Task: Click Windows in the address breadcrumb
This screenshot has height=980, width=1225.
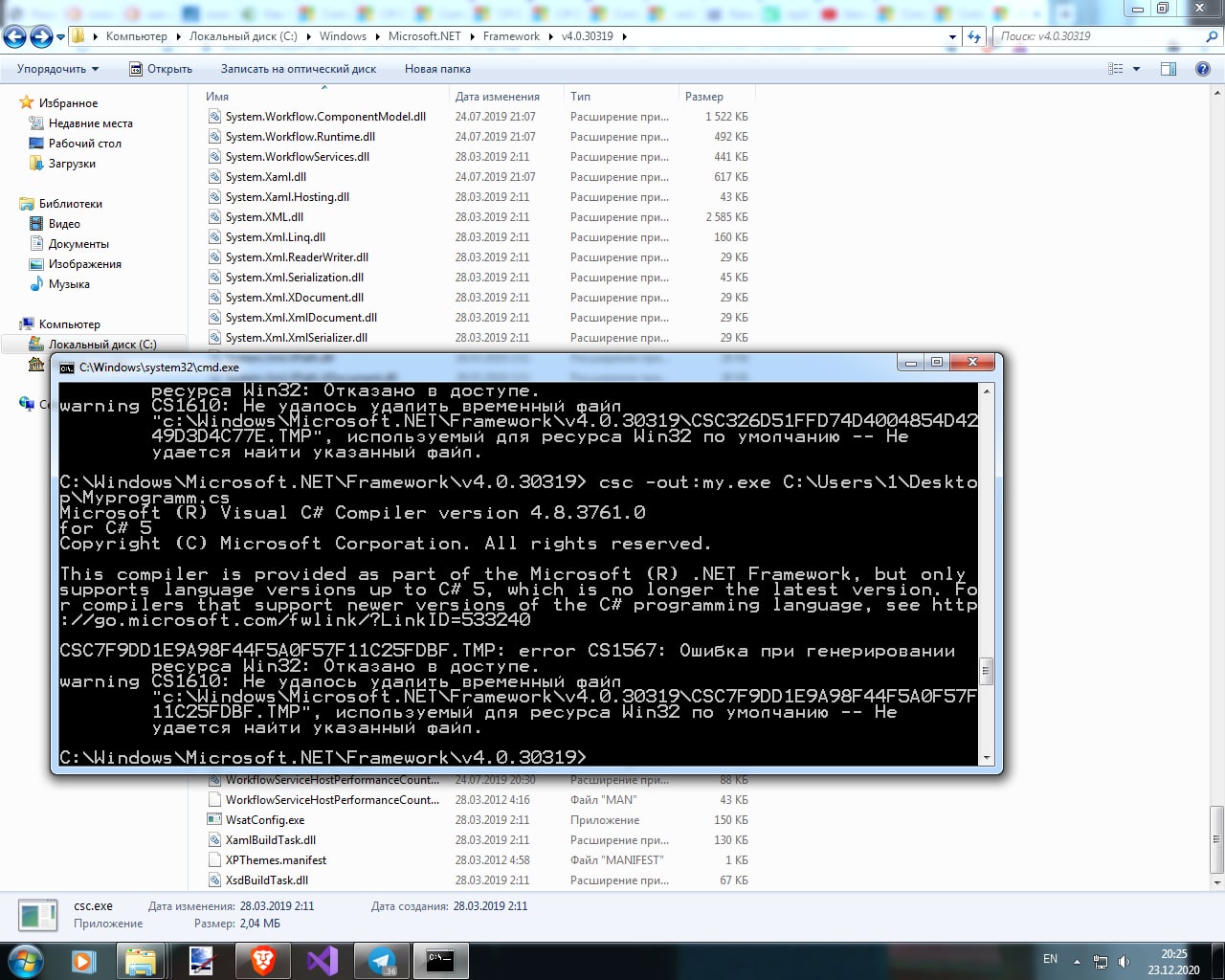Action: (343, 36)
